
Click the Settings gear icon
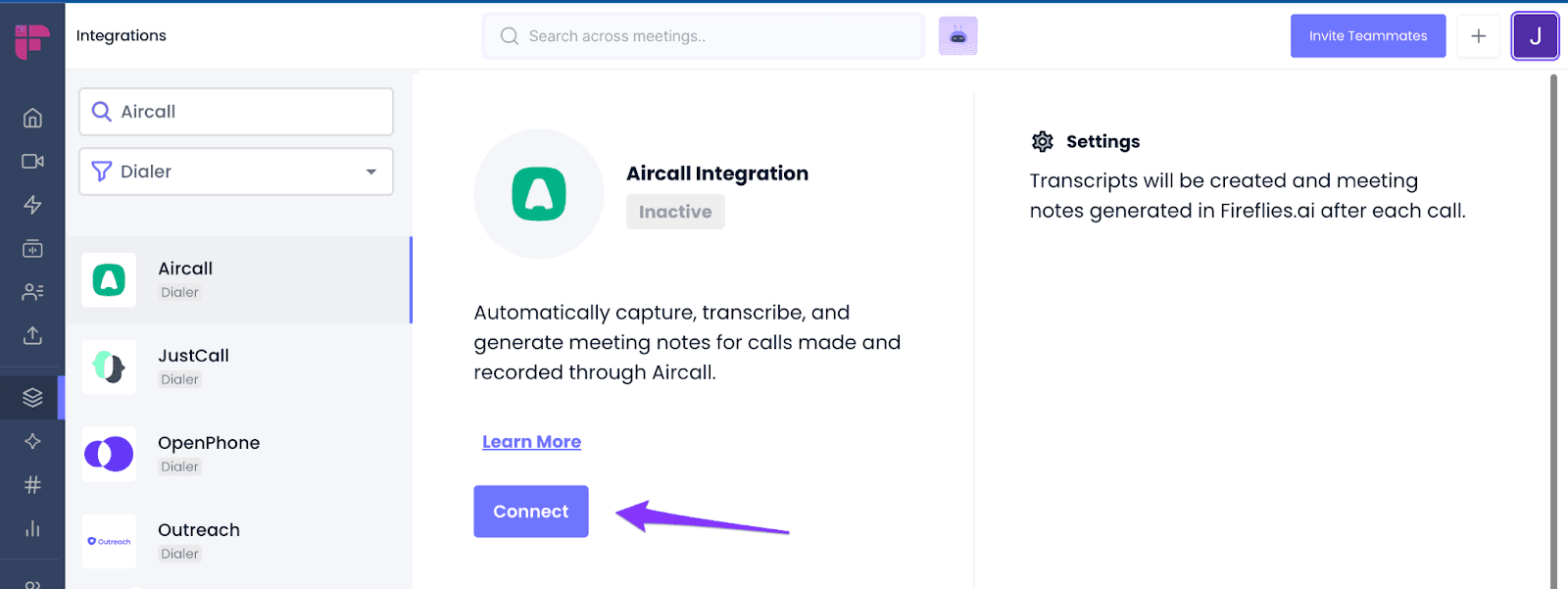click(1042, 142)
